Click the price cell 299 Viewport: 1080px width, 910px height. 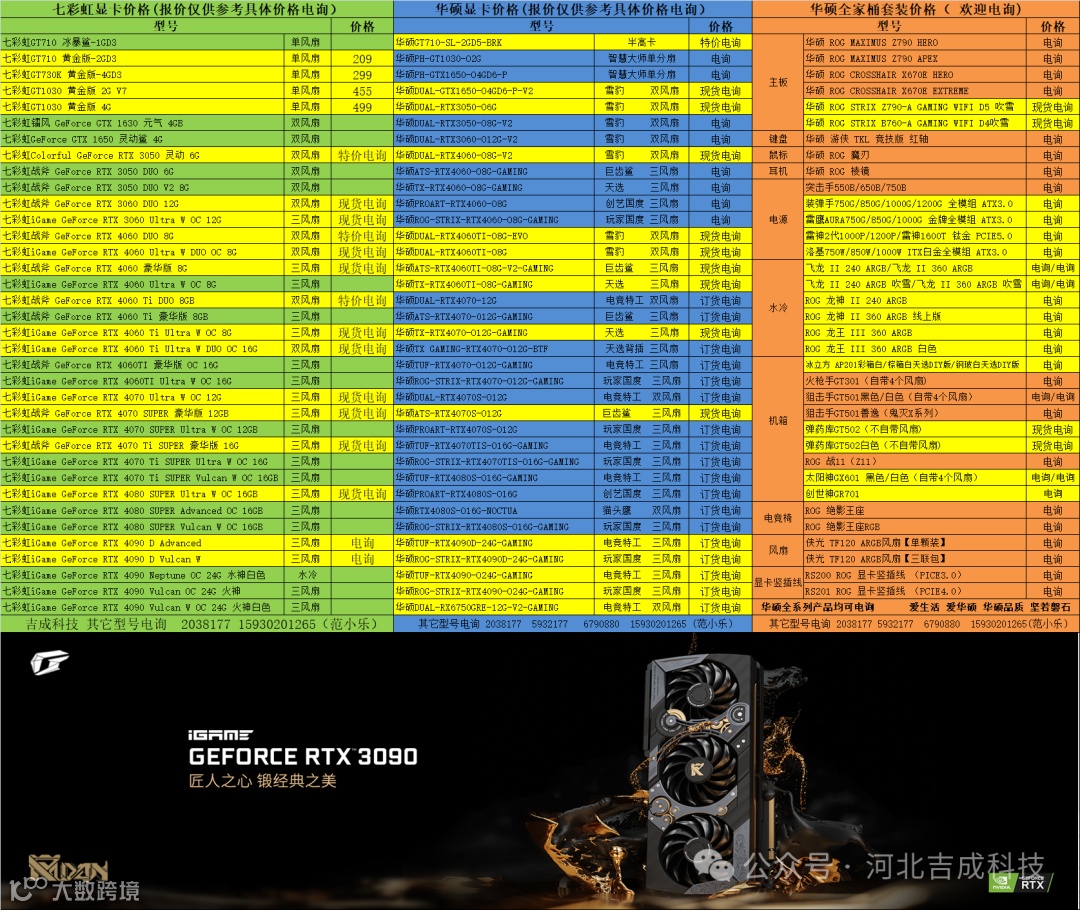click(362, 74)
